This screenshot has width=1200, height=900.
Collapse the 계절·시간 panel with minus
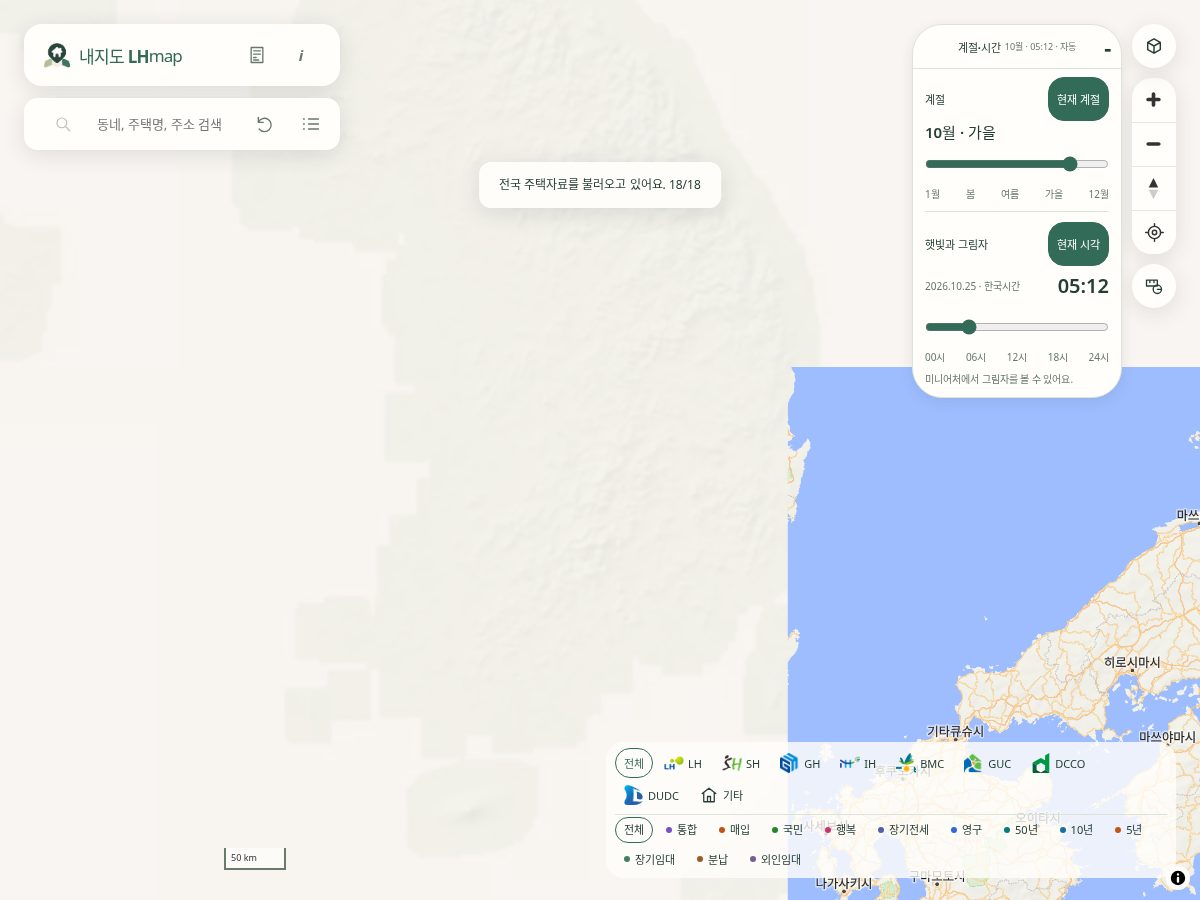(1107, 49)
